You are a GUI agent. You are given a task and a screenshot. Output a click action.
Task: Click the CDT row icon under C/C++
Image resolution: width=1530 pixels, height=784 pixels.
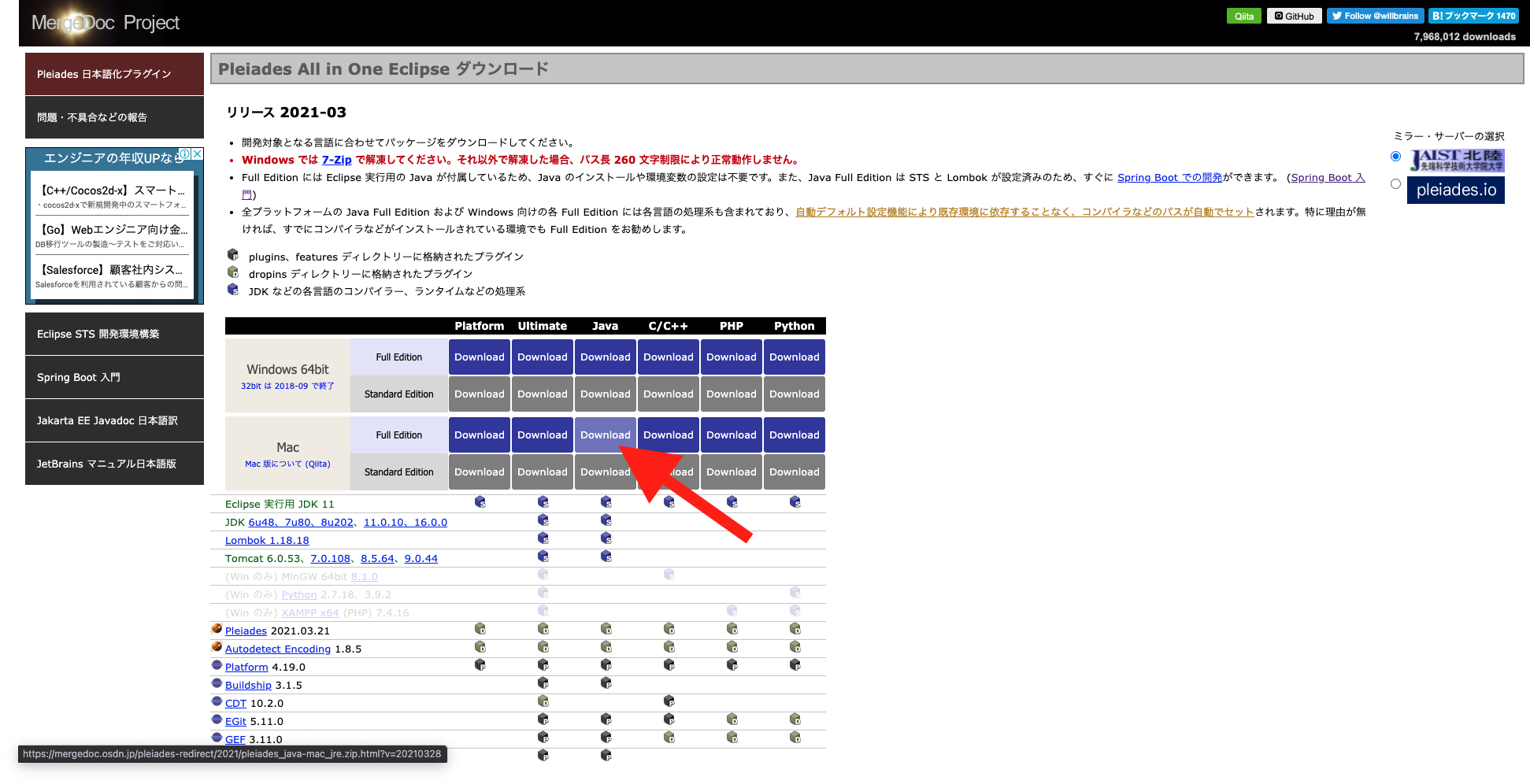[669, 701]
